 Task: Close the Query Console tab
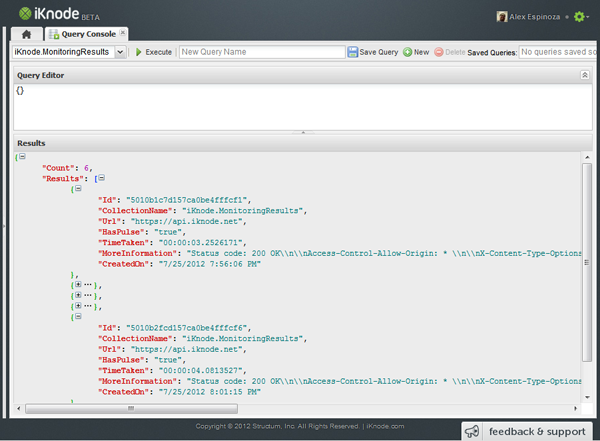click(x=122, y=33)
